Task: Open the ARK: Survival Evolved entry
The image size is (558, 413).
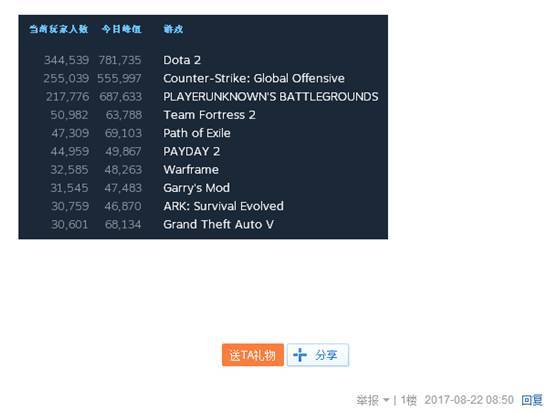Action: coord(223,206)
